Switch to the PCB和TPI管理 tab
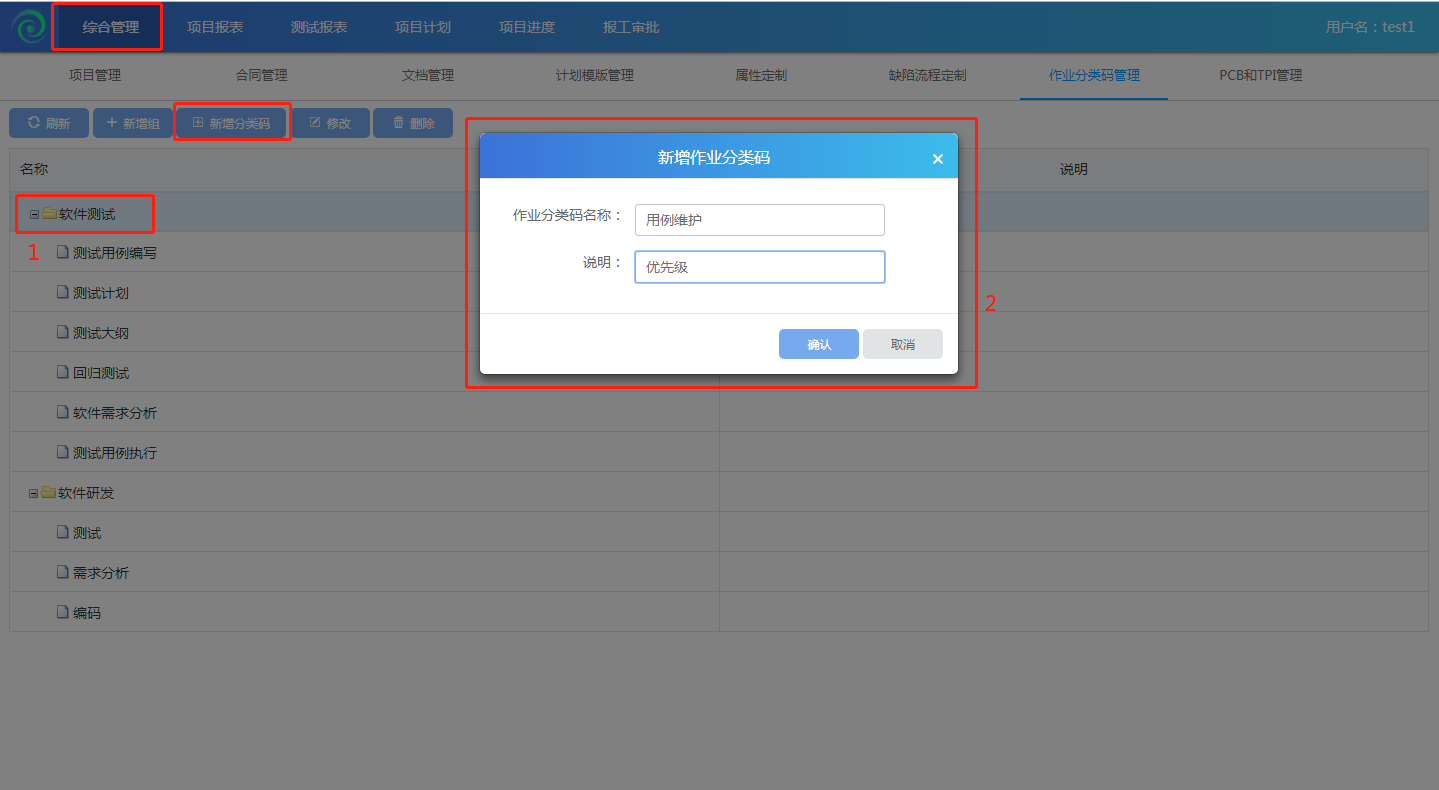This screenshot has height=790, width=1439. point(1260,75)
